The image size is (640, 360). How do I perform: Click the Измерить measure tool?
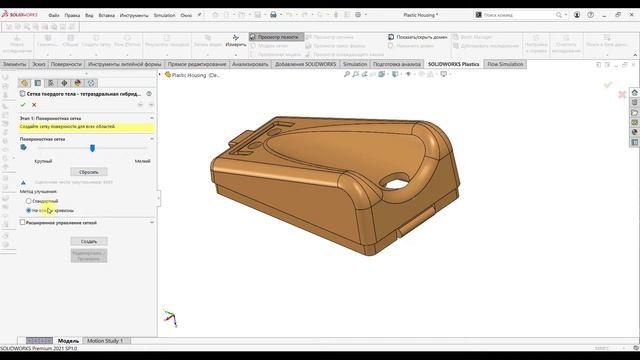[236, 40]
